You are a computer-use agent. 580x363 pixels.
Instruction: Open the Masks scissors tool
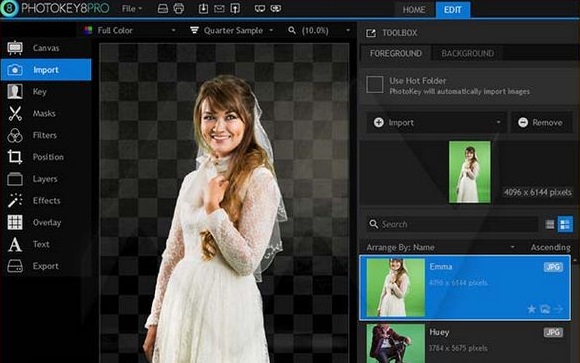coord(46,113)
